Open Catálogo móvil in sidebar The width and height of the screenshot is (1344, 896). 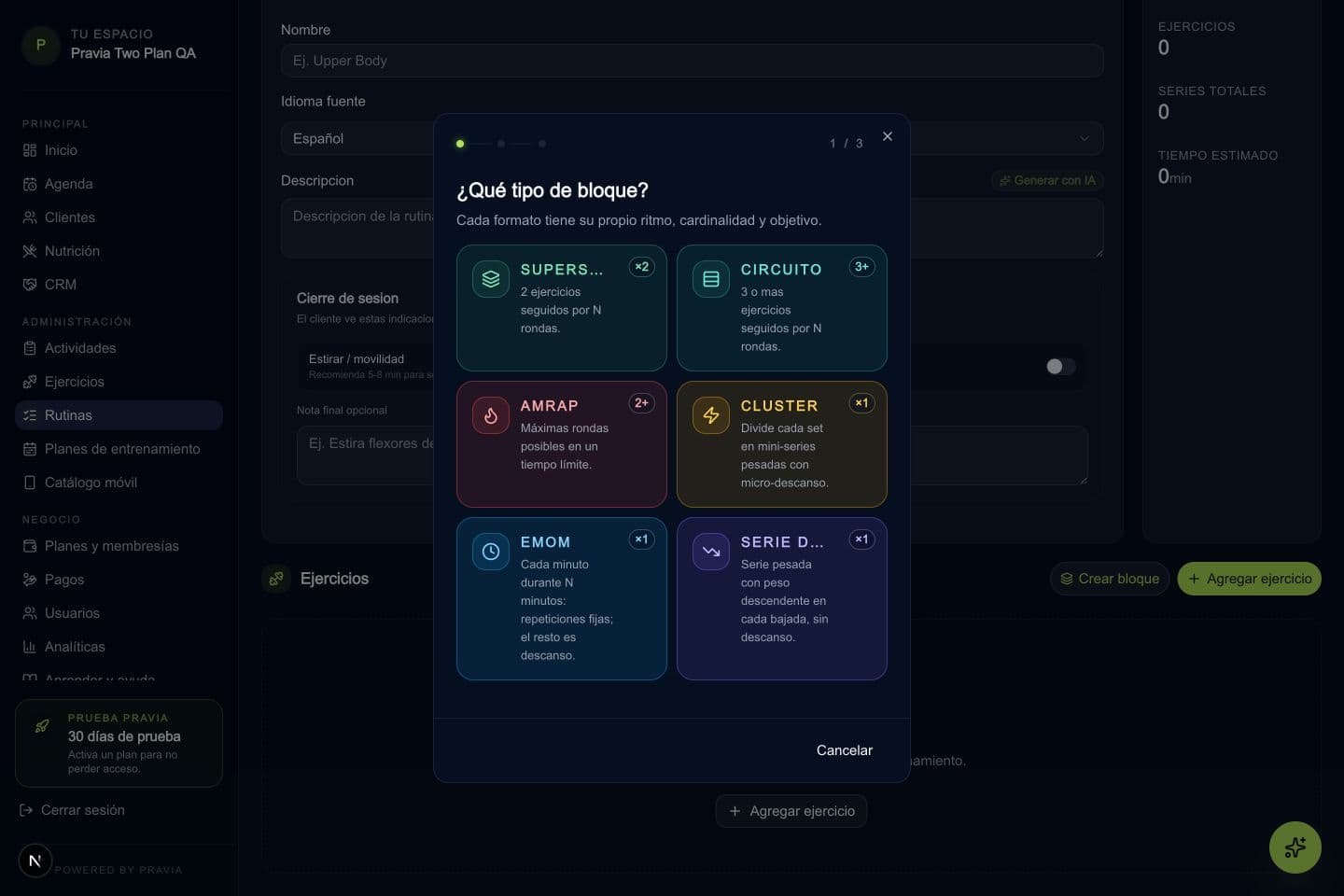tap(119, 483)
